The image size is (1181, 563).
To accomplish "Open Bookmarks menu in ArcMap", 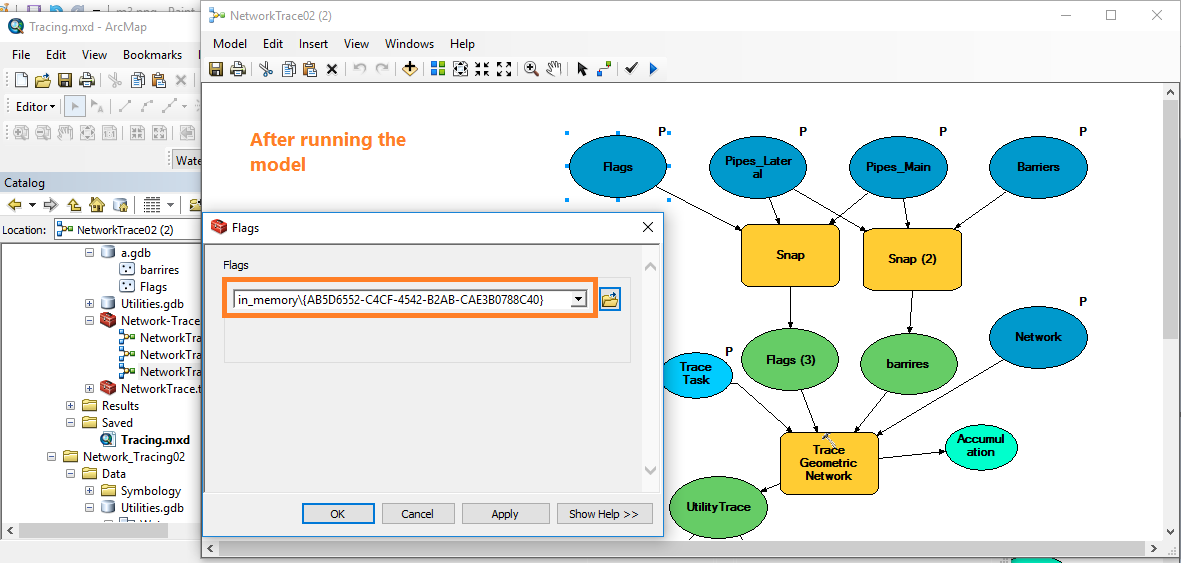I will point(152,54).
